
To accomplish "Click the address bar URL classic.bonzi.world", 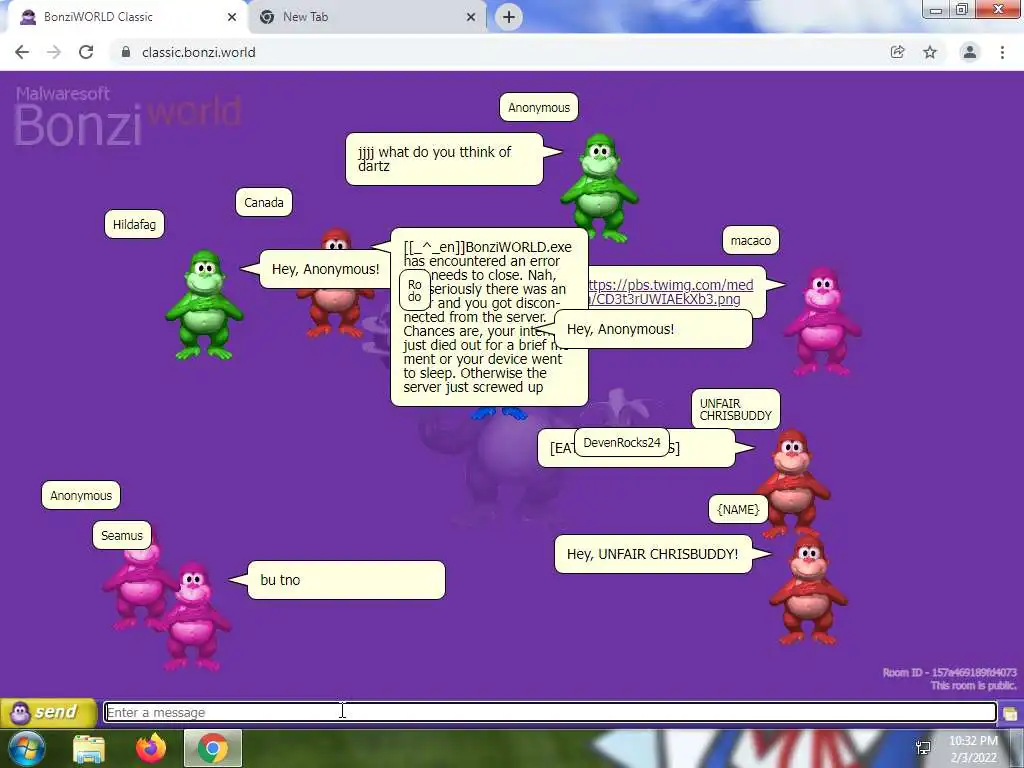I will click(199, 52).
